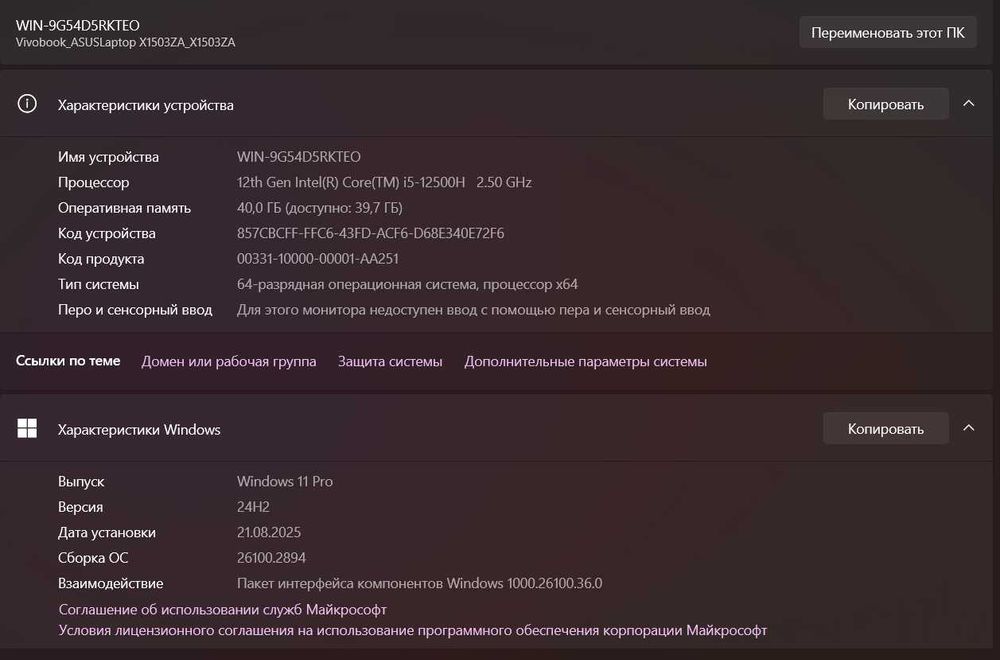Click the PC name WIN-9G54D5RKTEO at top
Screen dimensions: 1000x660
[x=77, y=25]
